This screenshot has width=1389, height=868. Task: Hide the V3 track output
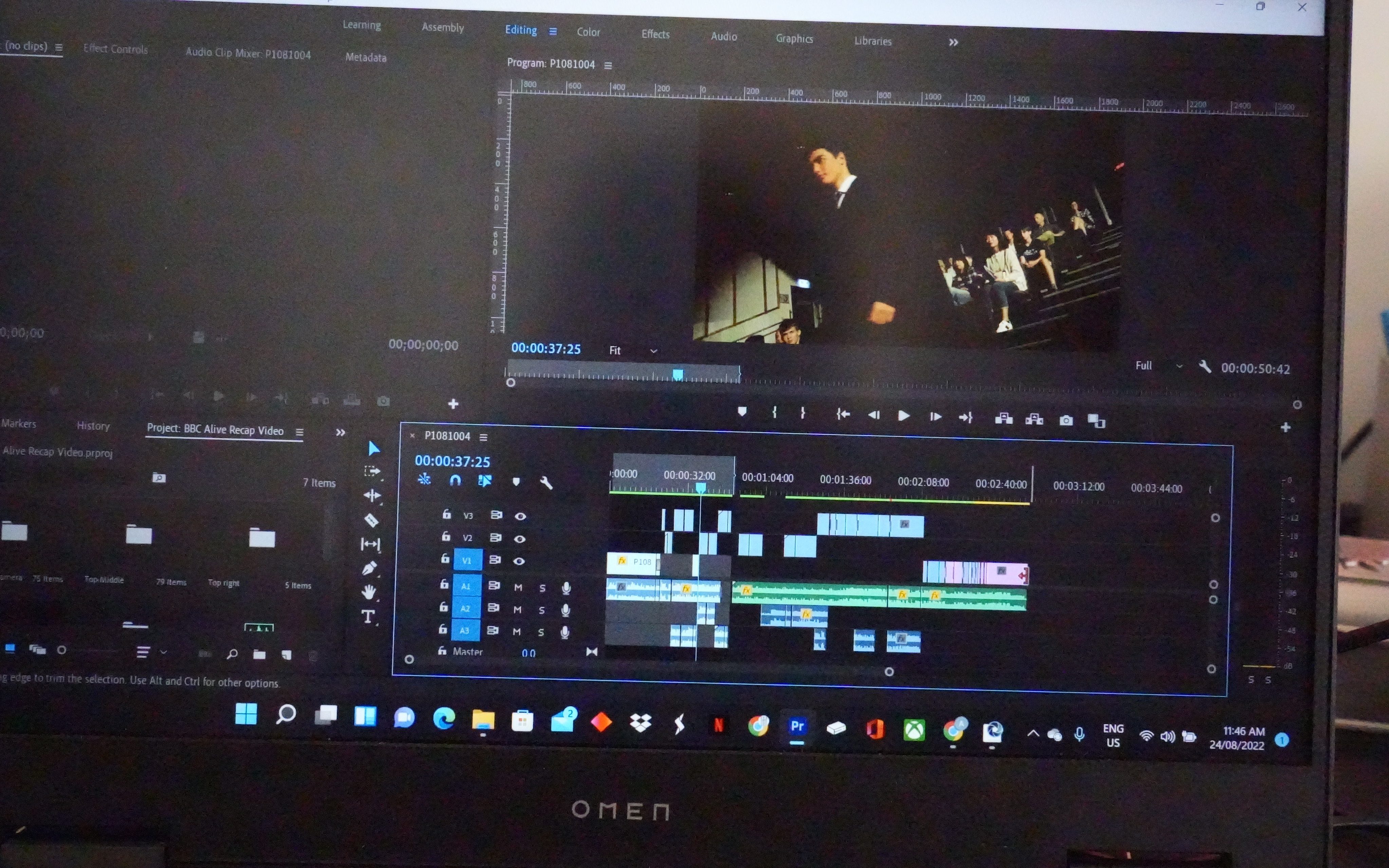(x=520, y=516)
